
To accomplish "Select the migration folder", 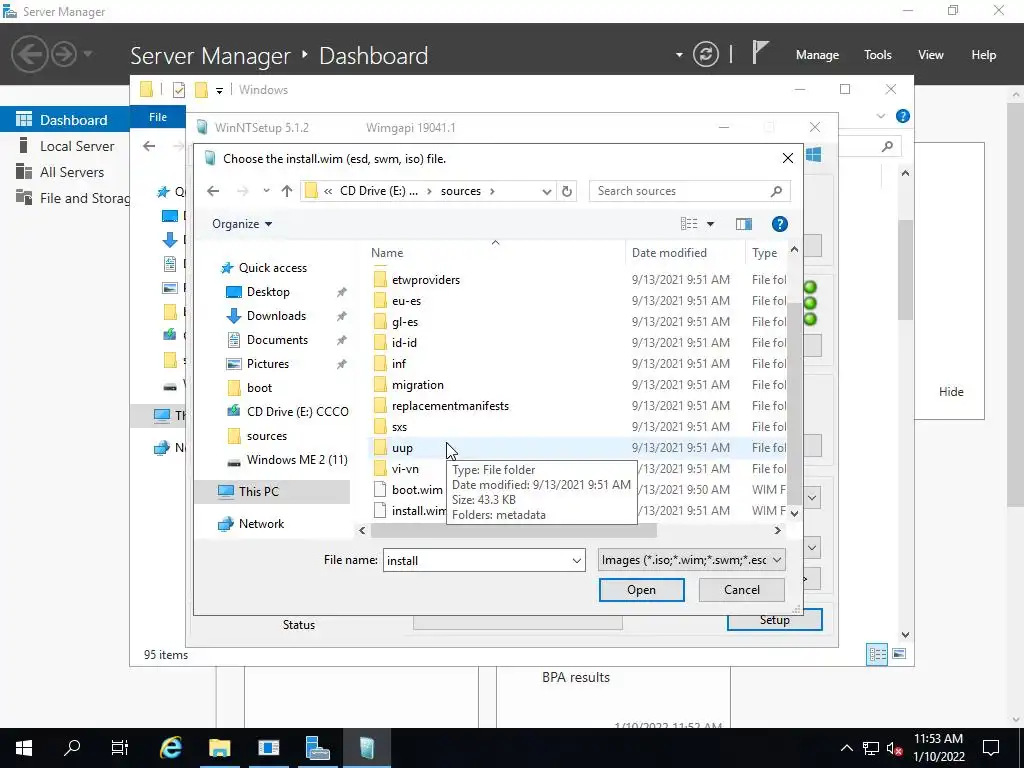I will click(417, 385).
